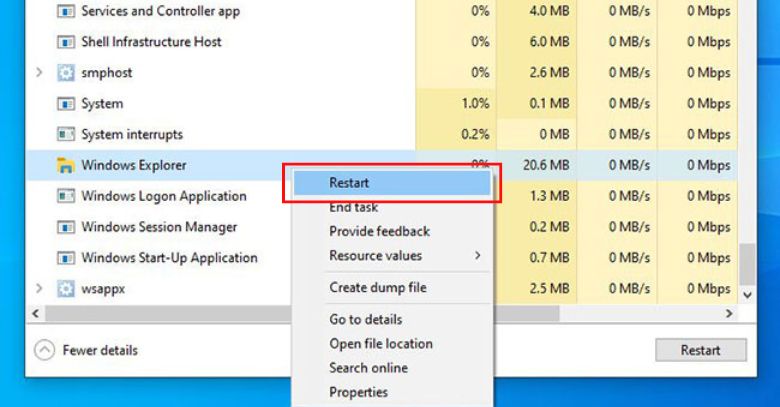Click the Windows Logon Application icon
Viewport: 780px width, 407px height.
66,196
